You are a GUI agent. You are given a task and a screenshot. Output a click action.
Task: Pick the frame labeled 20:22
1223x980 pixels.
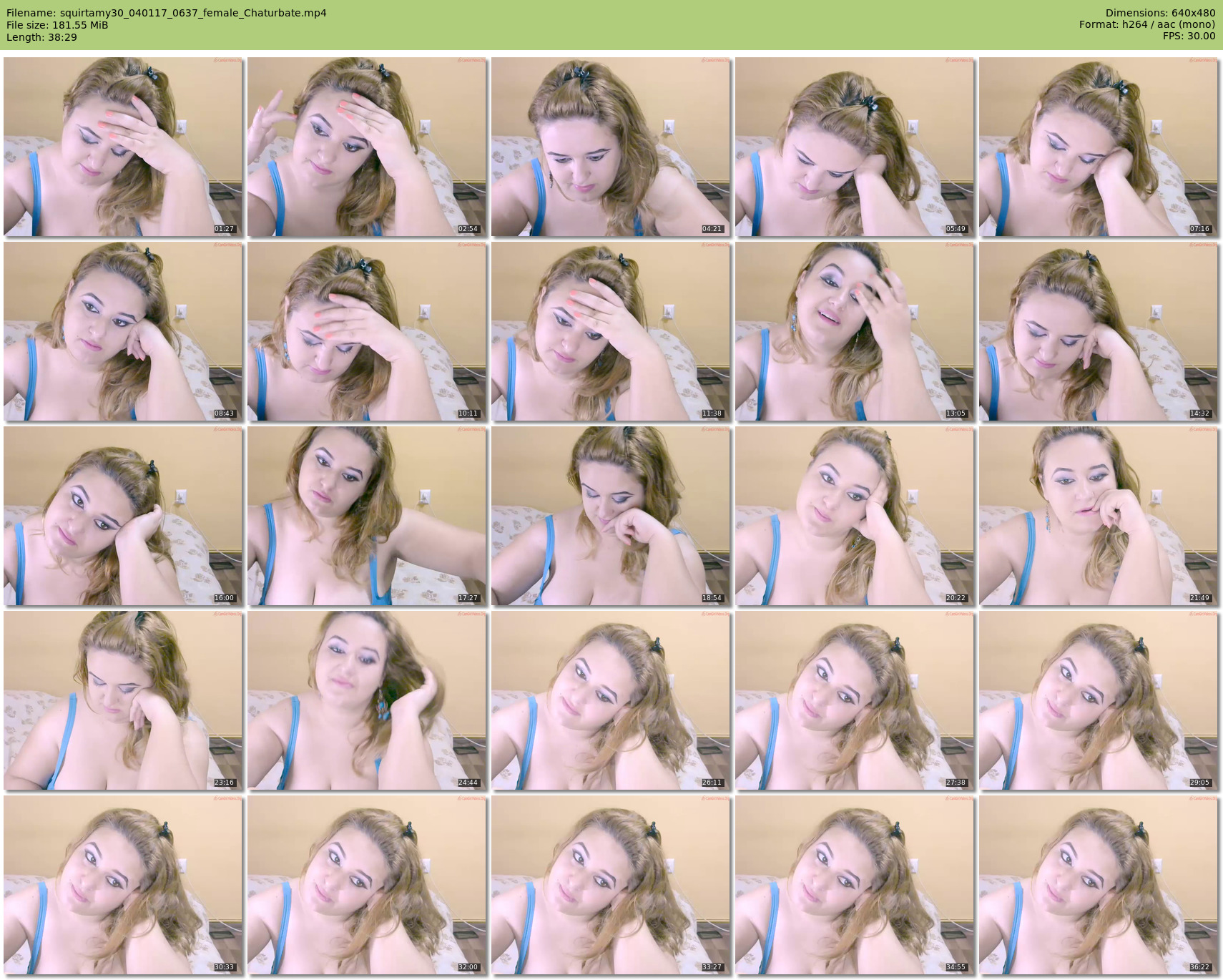tap(855, 516)
